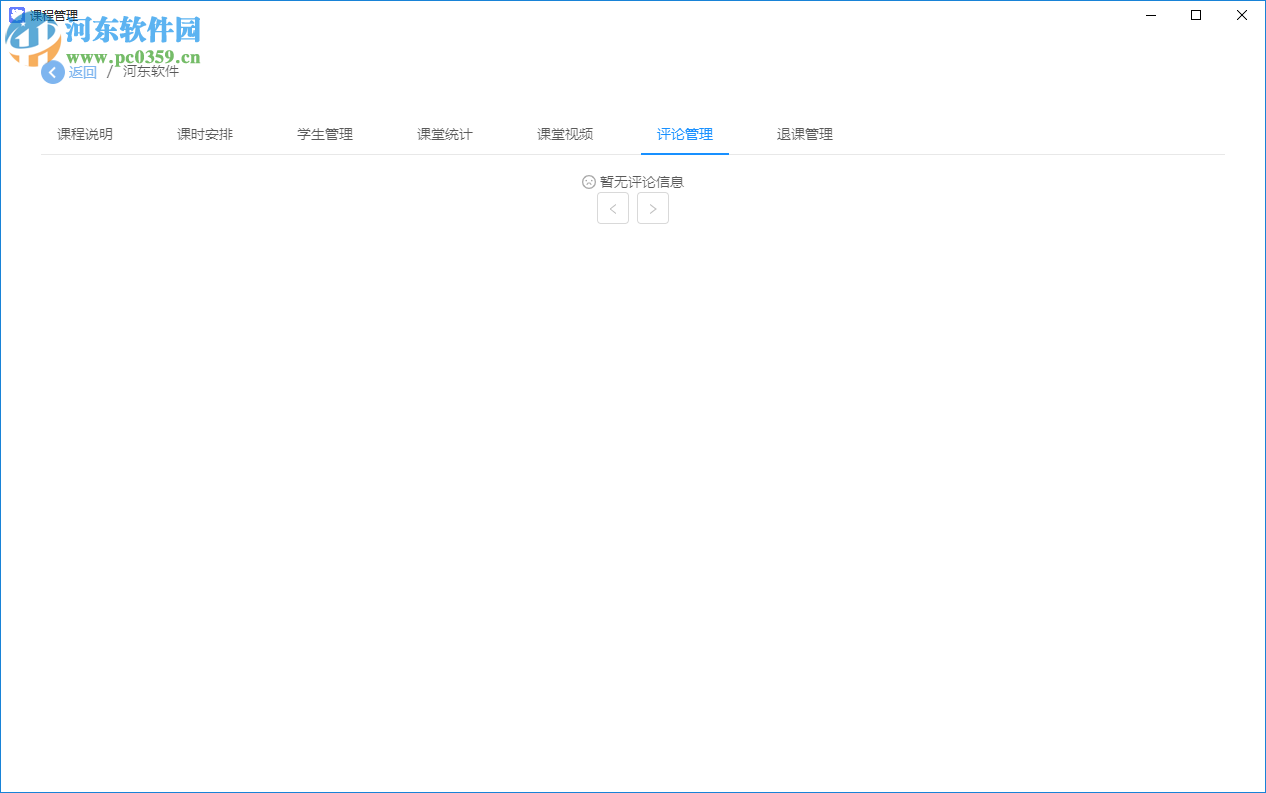The width and height of the screenshot is (1266, 793).
Task: Select the active 评论管理 tab
Action: pyautogui.click(x=684, y=134)
